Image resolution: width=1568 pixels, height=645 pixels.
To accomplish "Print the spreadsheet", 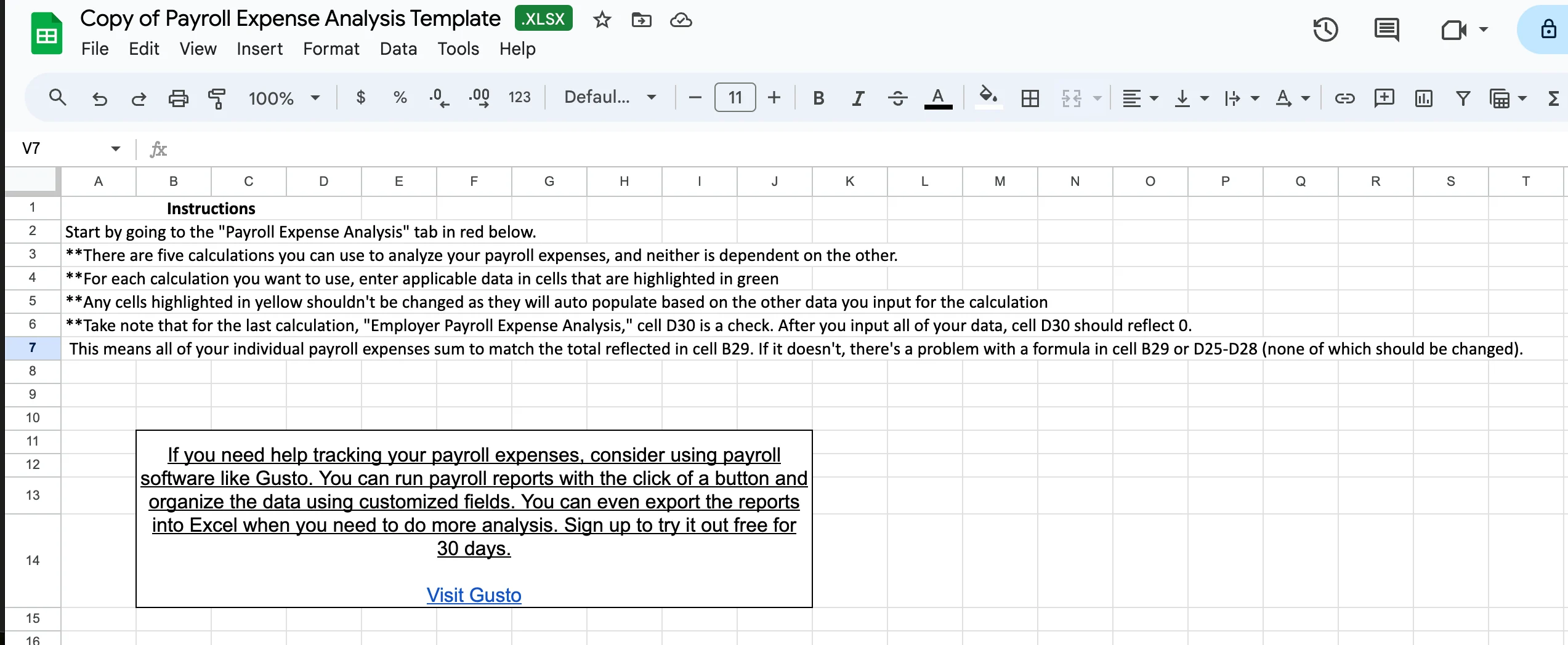I will (178, 98).
